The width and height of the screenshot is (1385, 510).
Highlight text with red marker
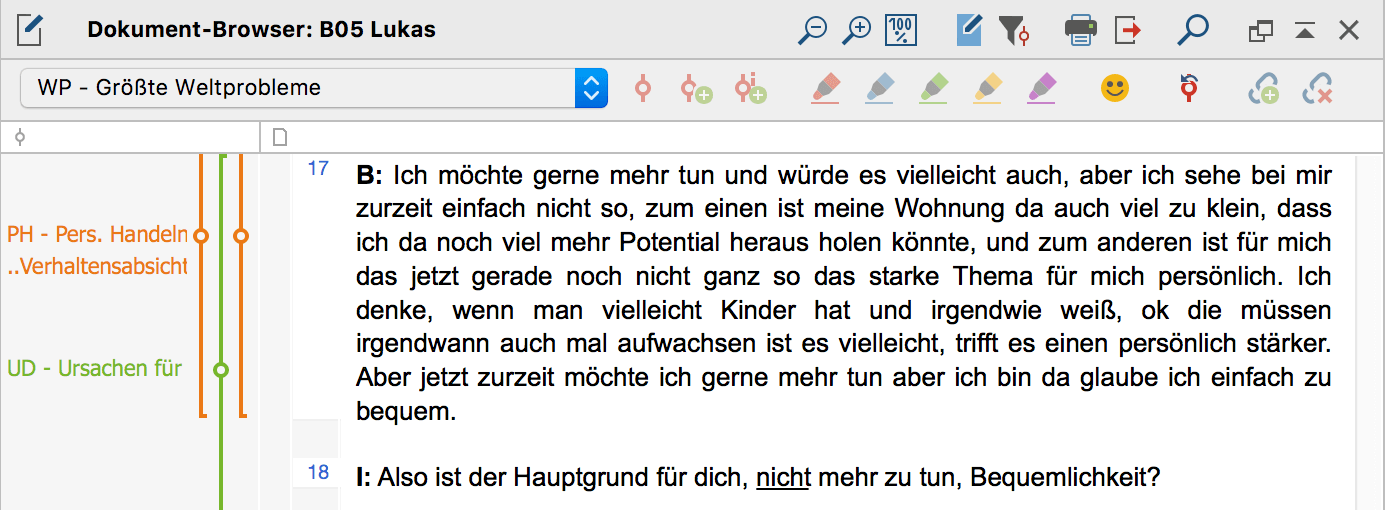click(x=825, y=89)
